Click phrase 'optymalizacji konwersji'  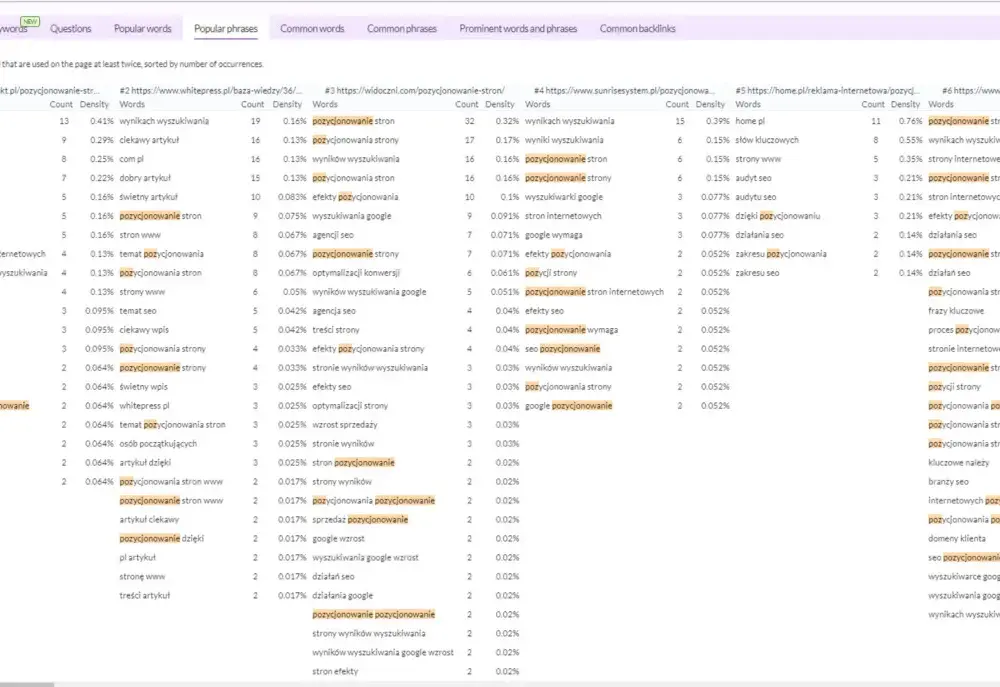356,273
